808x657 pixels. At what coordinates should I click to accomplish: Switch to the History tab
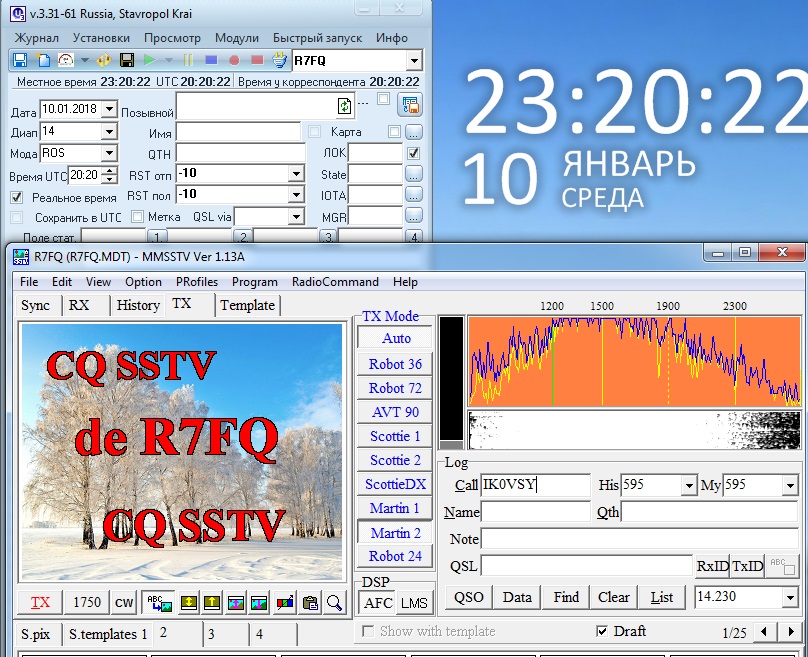pyautogui.click(x=138, y=306)
